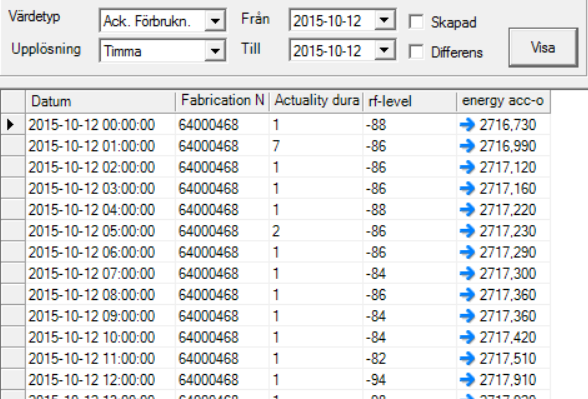
Task: Click the blue arrow icon beside 2717,220
Action: pyautogui.click(x=467, y=210)
